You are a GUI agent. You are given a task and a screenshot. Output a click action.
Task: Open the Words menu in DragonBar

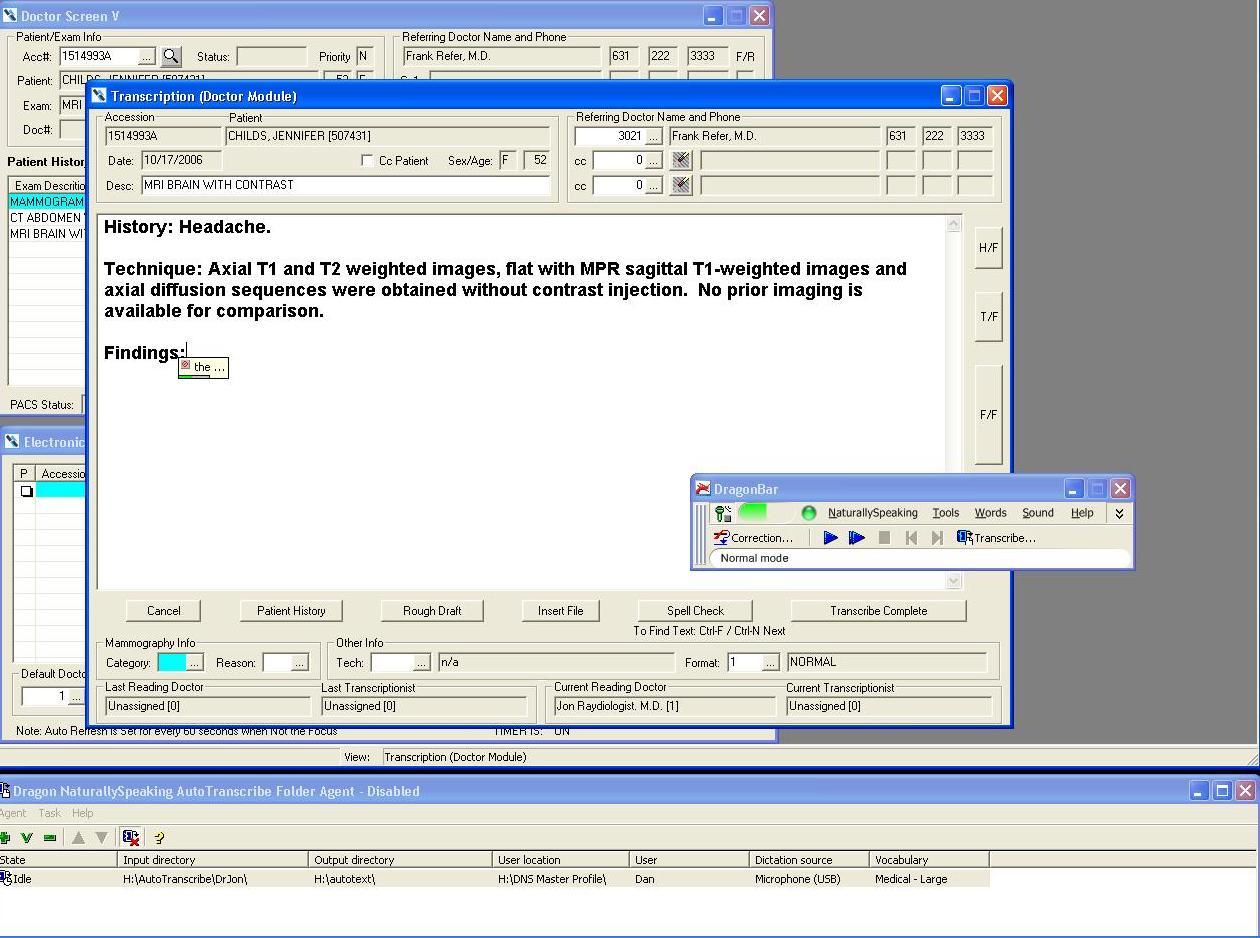point(990,513)
